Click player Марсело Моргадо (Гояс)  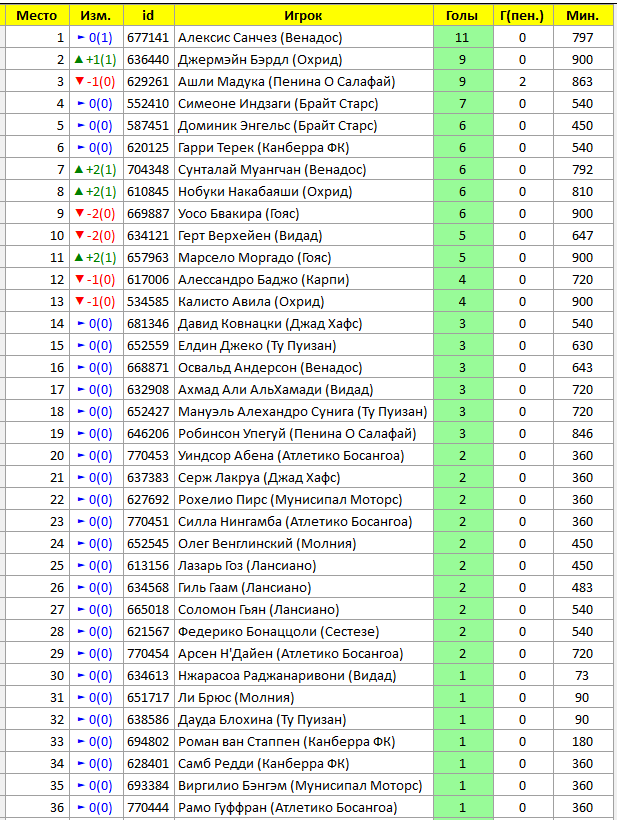pyautogui.click(x=255, y=257)
